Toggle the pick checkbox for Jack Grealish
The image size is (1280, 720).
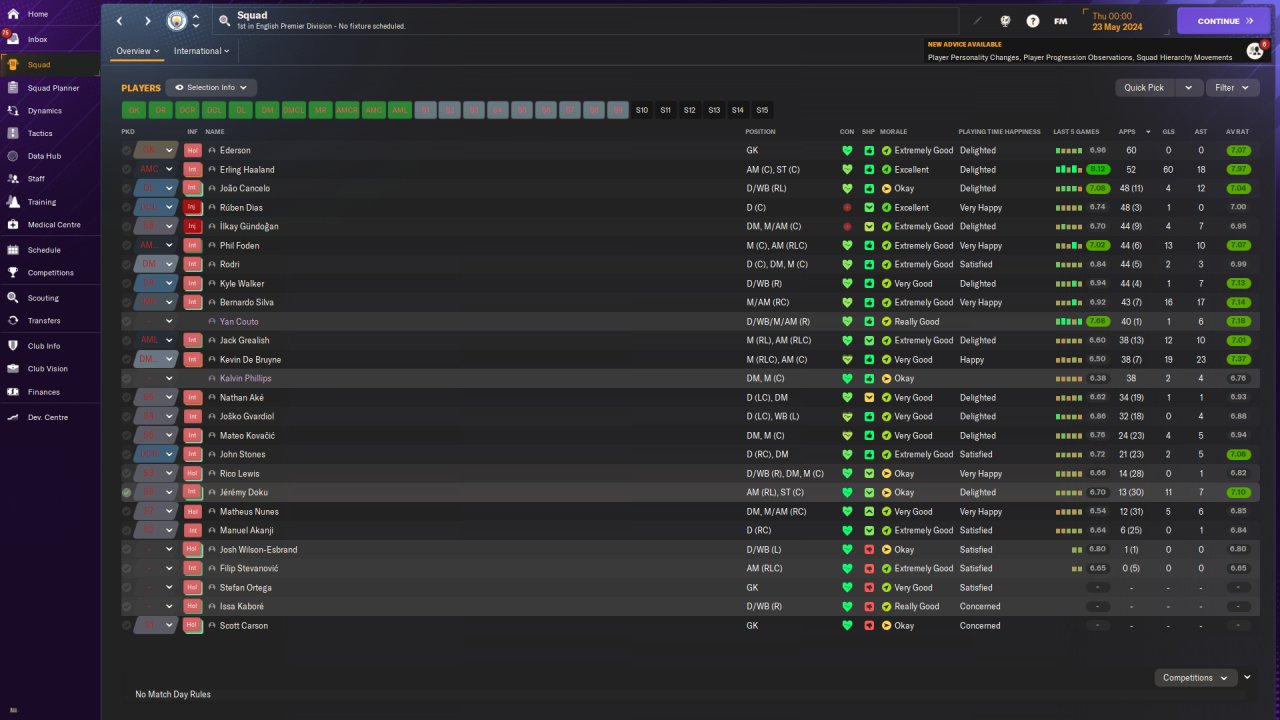pyautogui.click(x=127, y=341)
